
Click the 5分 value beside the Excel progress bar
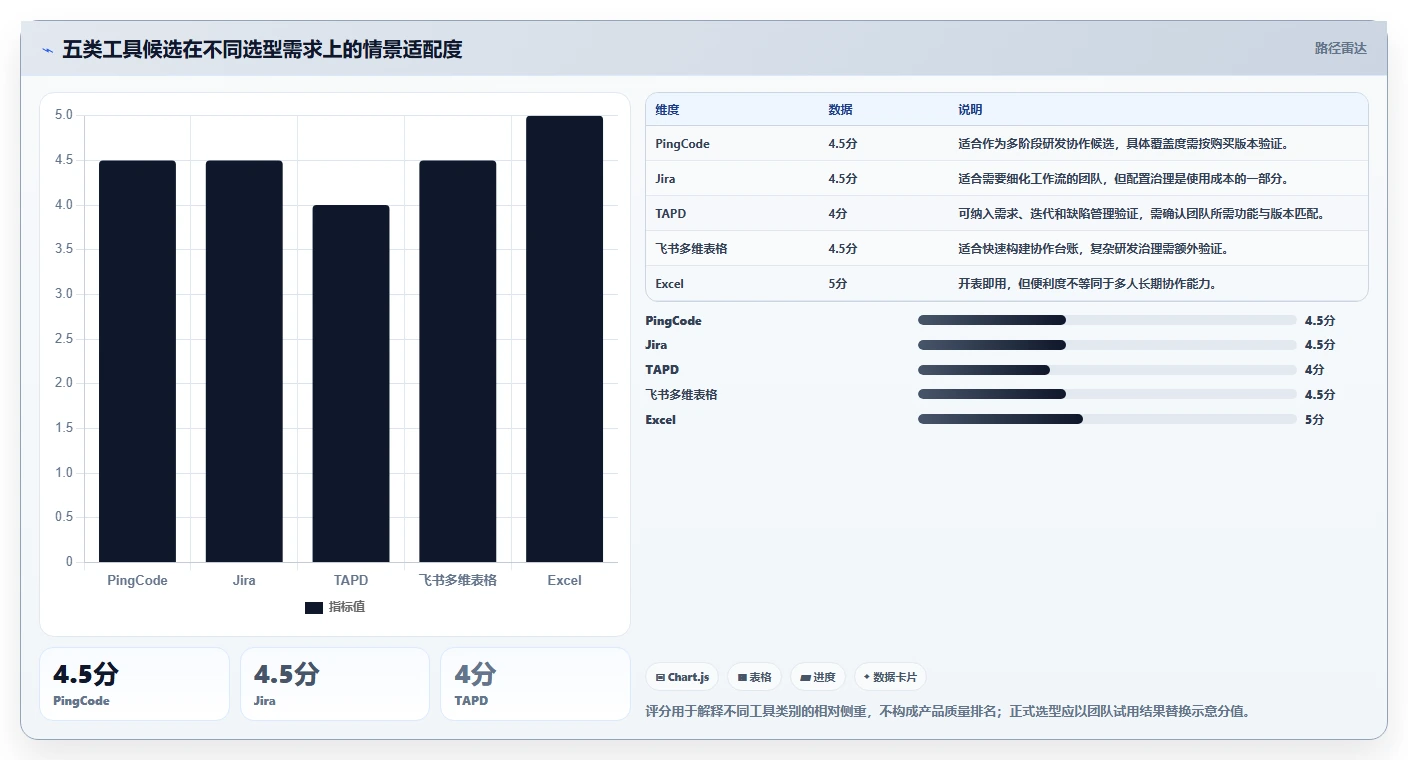1315,420
